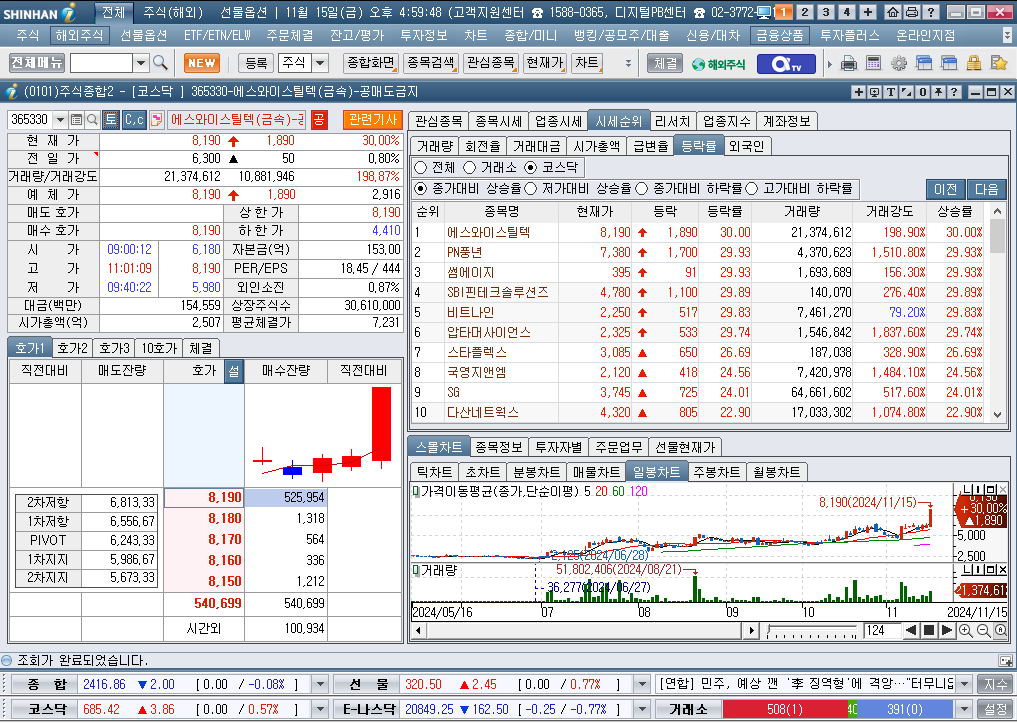Switch to the 호가2 tab
Screen dimensions: 1017x723
72,348
